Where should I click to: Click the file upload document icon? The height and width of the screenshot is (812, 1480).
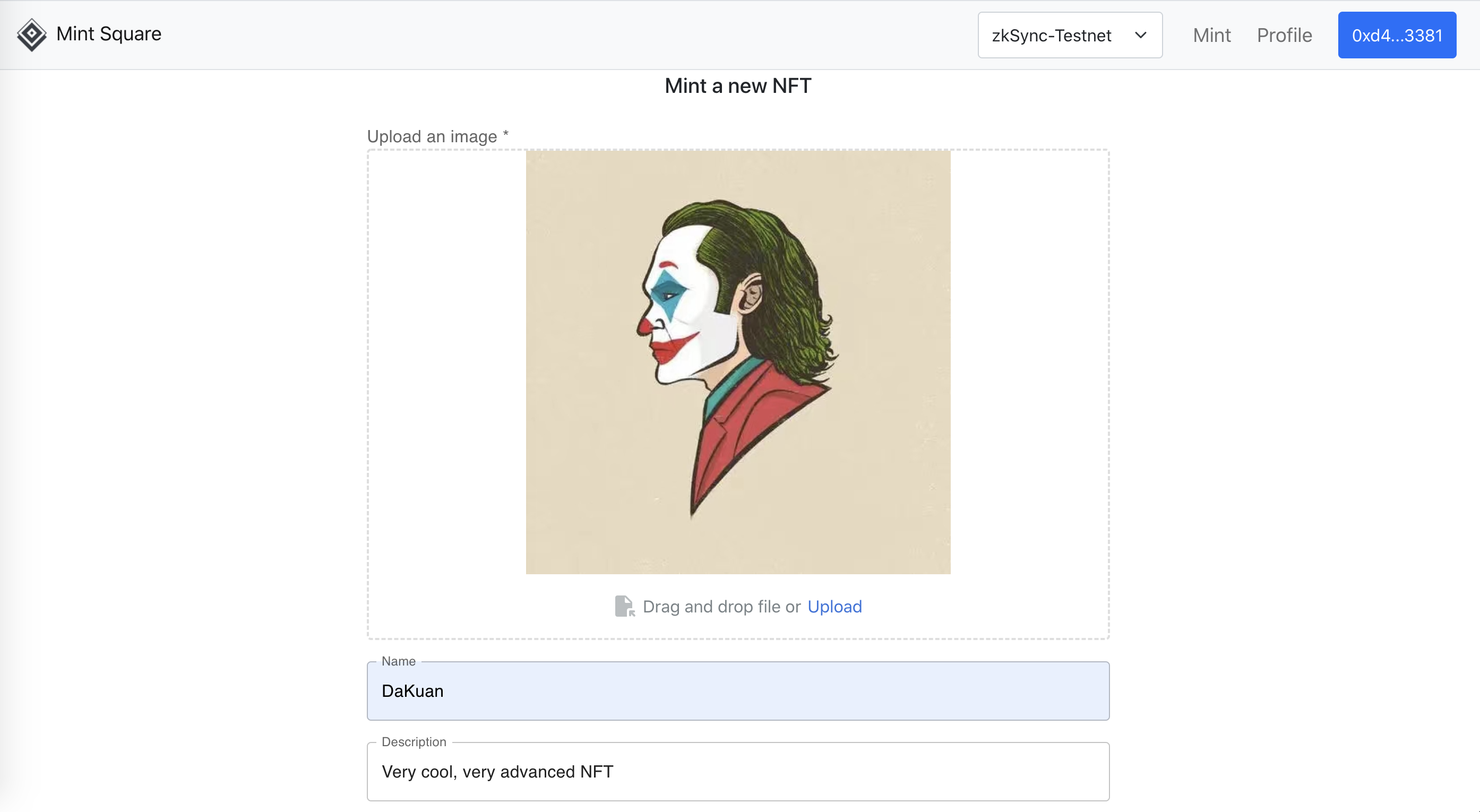(x=624, y=607)
